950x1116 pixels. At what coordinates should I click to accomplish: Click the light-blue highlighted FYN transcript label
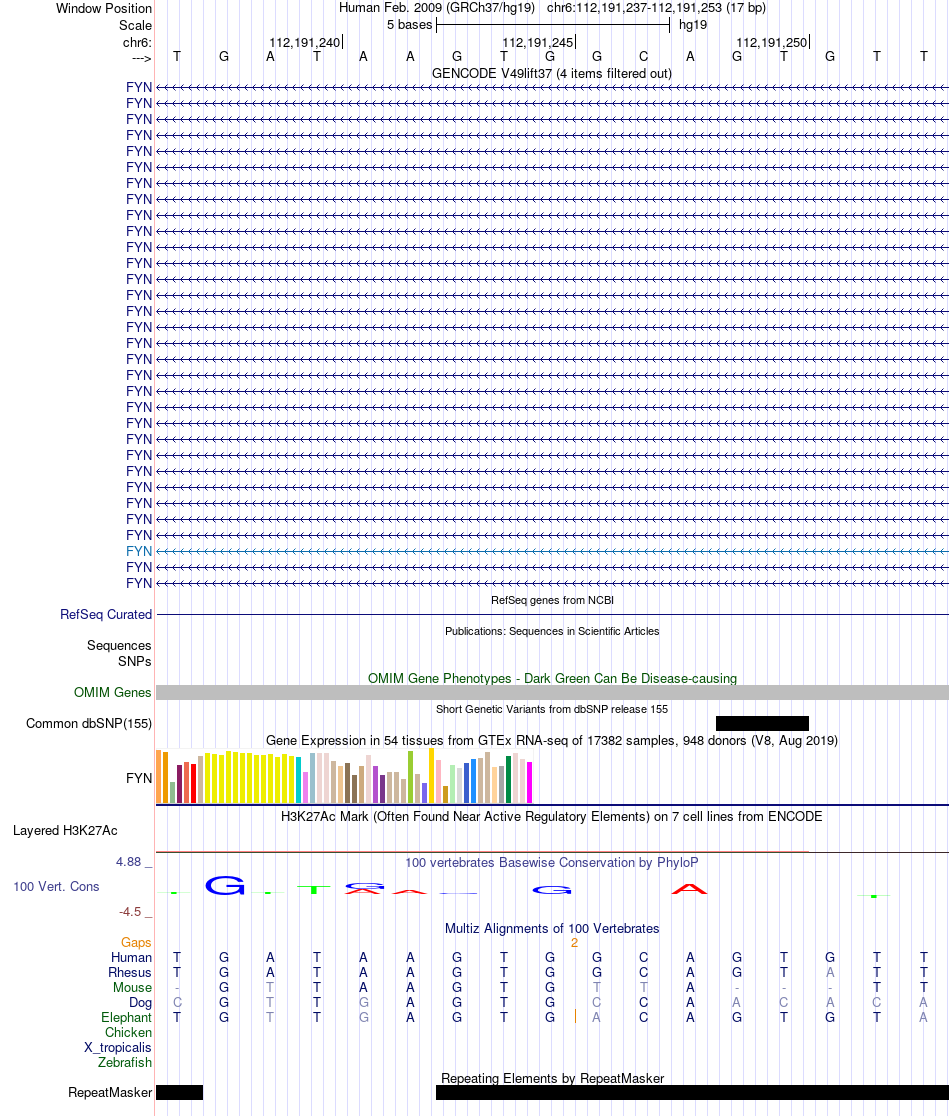click(139, 551)
